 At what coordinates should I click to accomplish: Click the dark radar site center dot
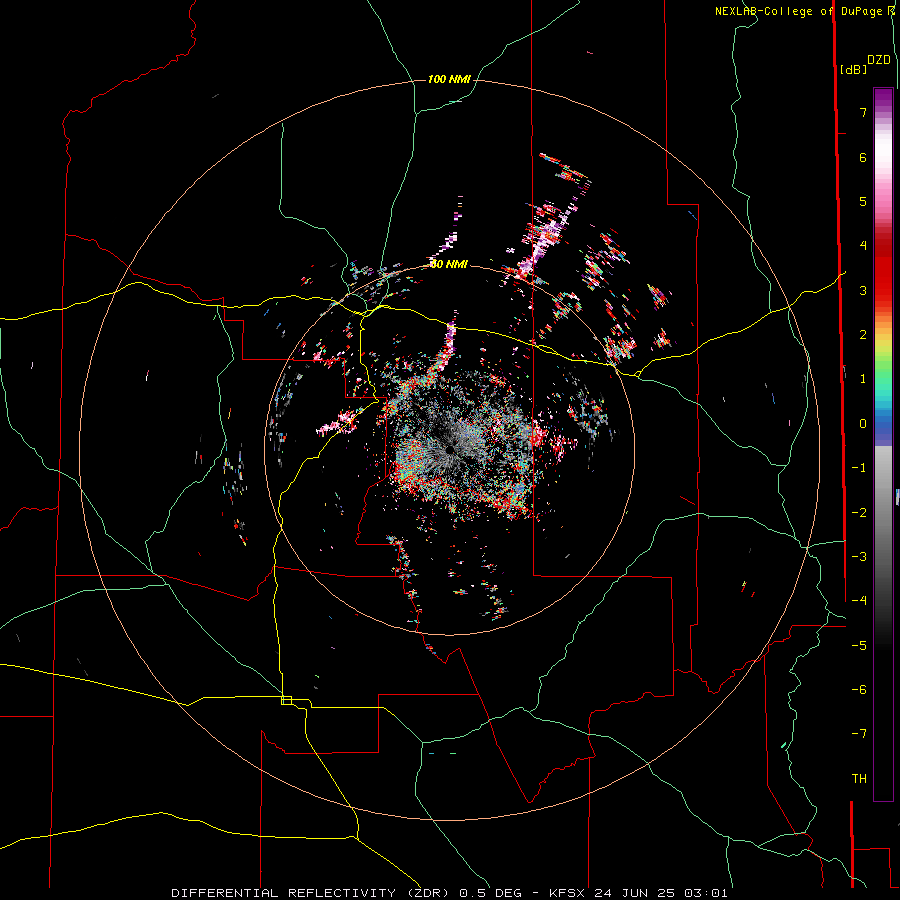point(450,448)
